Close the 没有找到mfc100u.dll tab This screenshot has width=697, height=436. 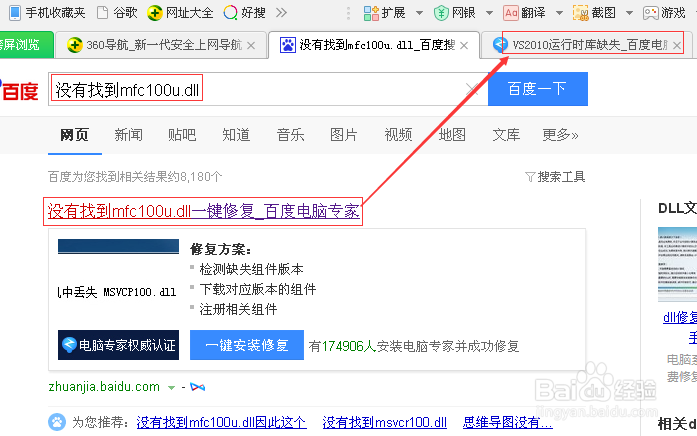[464, 45]
